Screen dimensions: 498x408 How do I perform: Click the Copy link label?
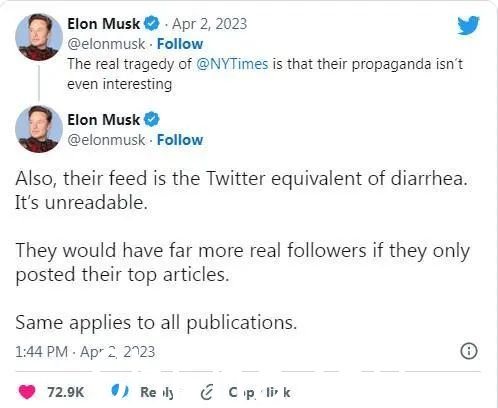(259, 393)
